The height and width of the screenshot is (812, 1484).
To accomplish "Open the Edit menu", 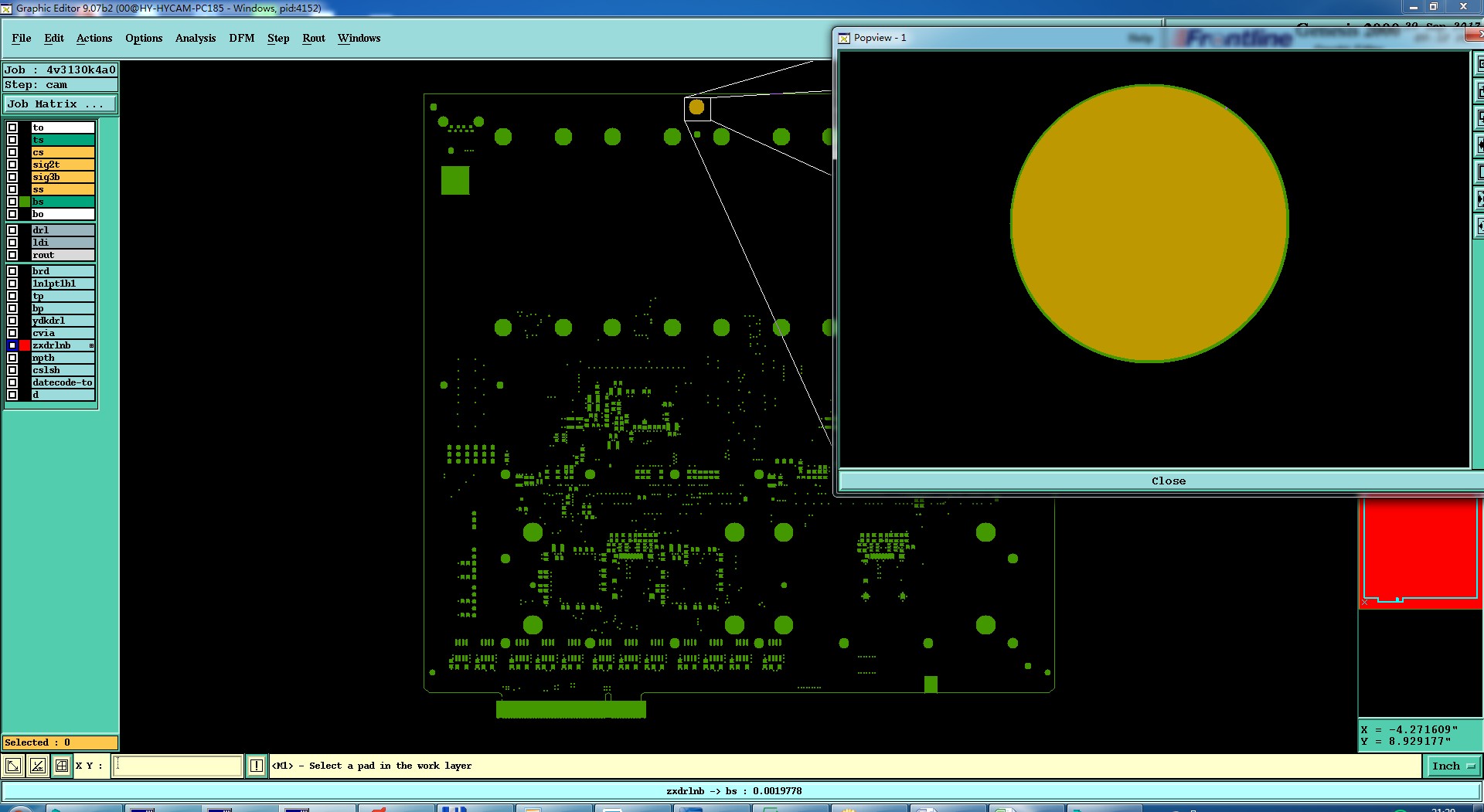I will pos(54,38).
